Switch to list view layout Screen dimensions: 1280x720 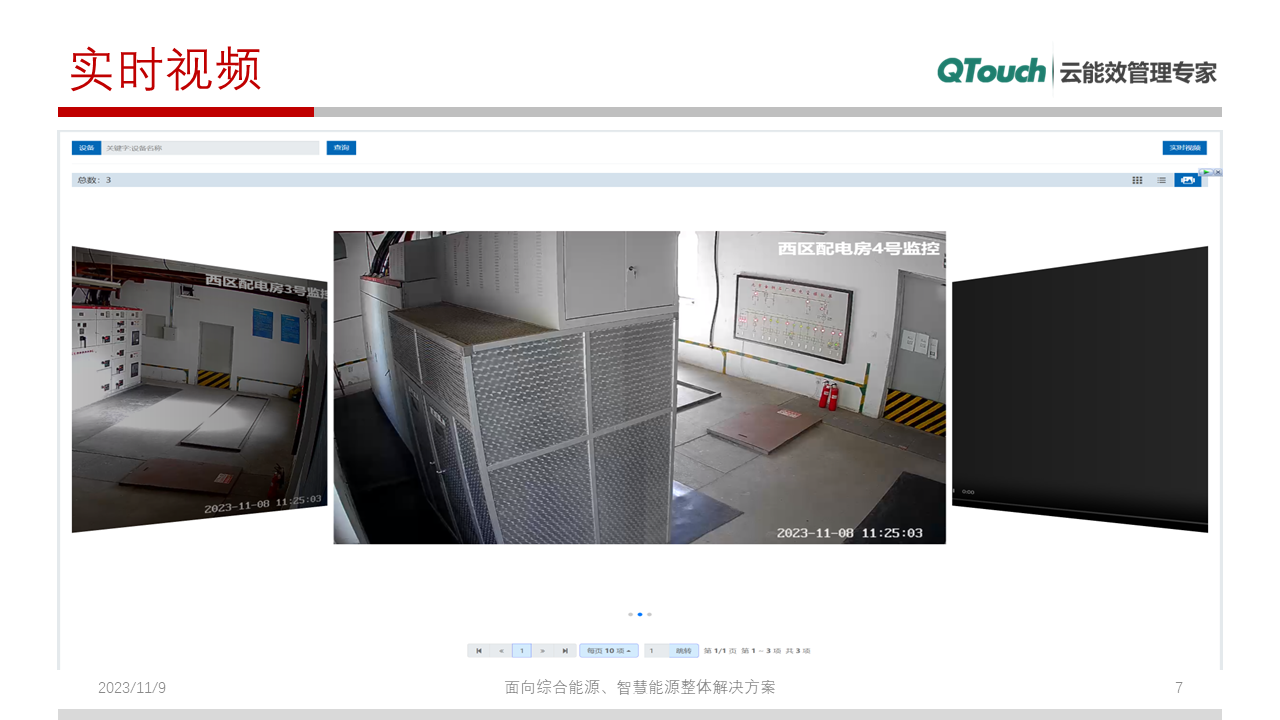click(x=1160, y=180)
